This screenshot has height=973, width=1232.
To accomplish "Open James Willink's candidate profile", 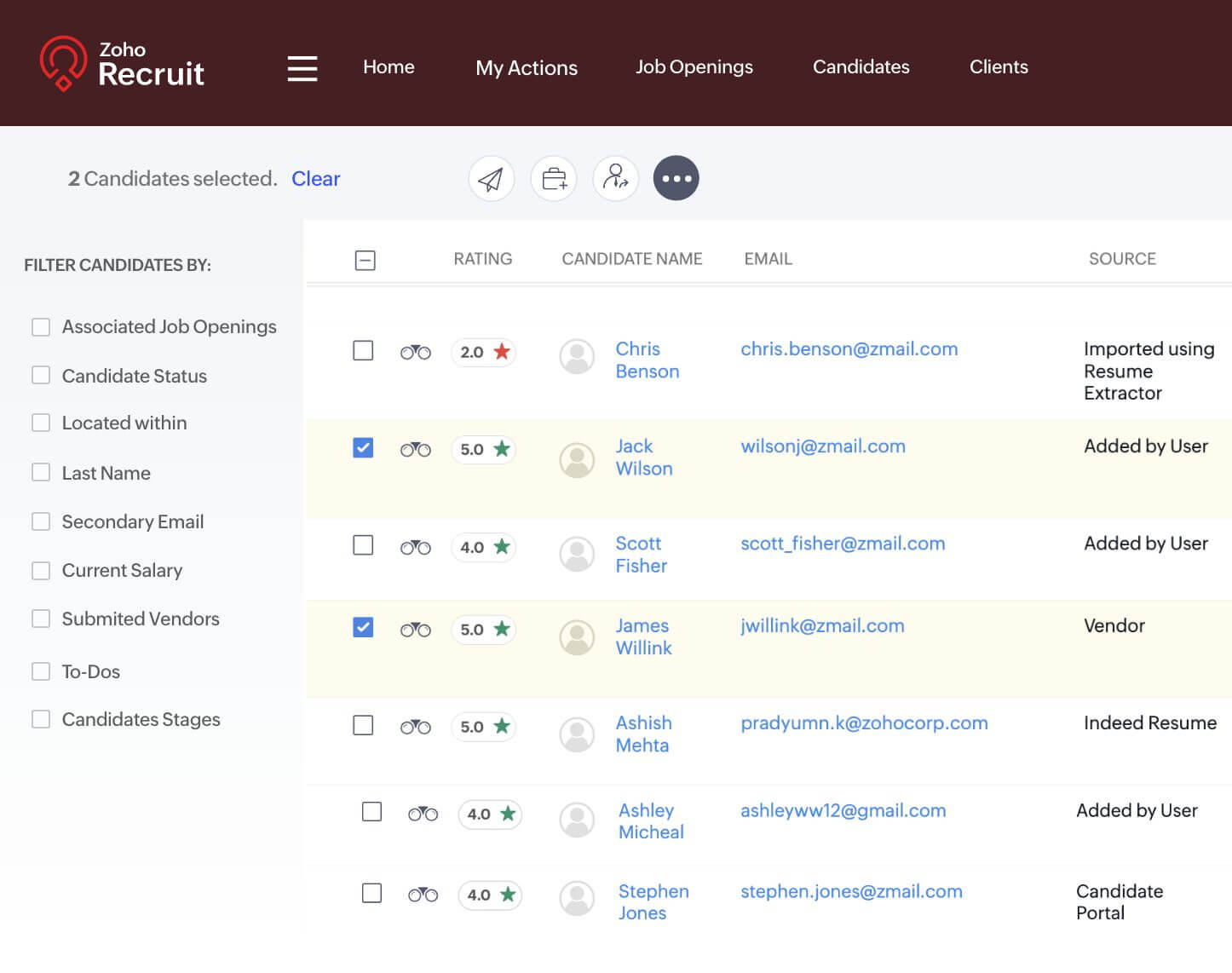I will pos(644,637).
